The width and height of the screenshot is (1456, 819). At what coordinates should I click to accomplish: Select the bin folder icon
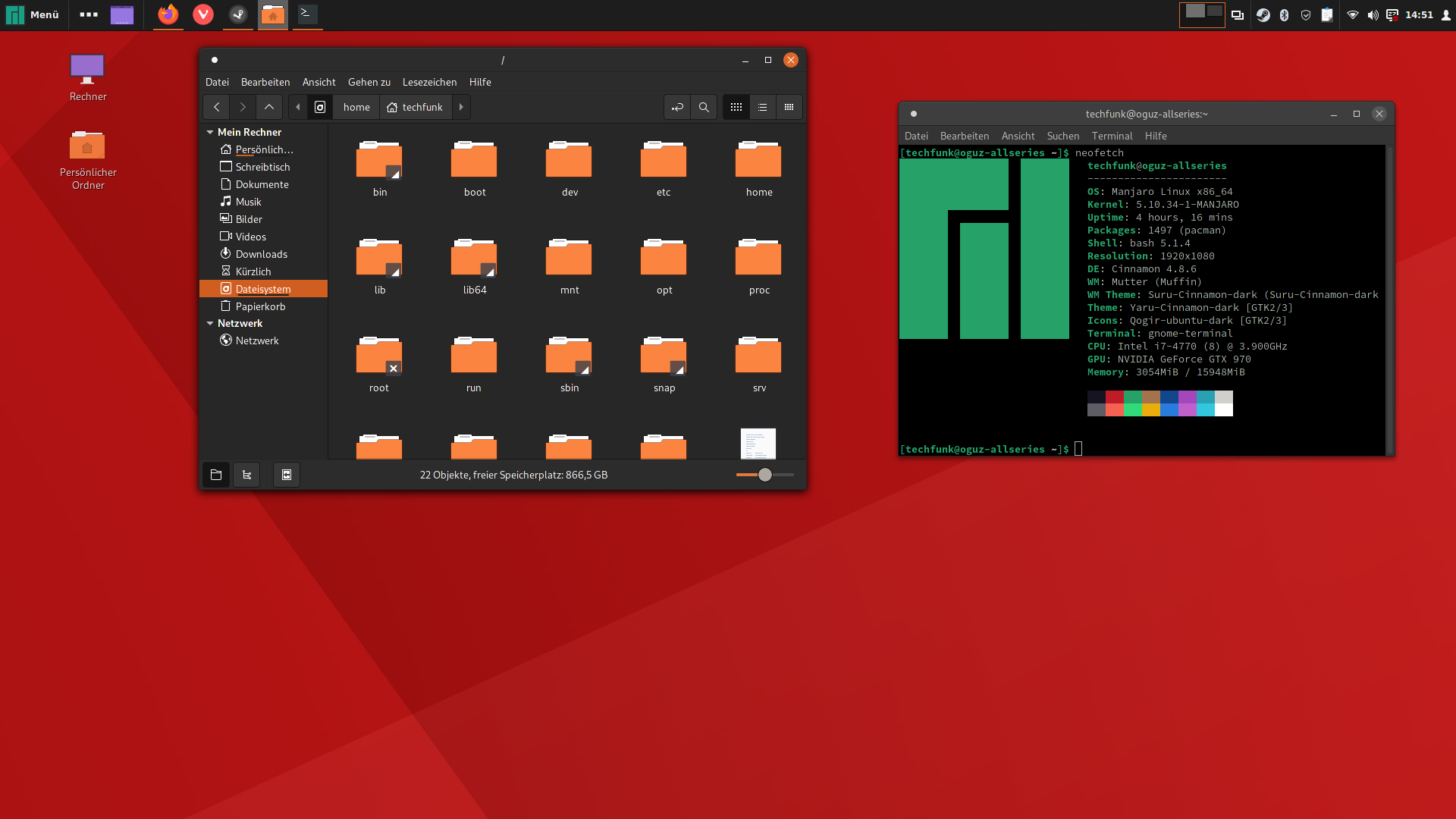[379, 160]
